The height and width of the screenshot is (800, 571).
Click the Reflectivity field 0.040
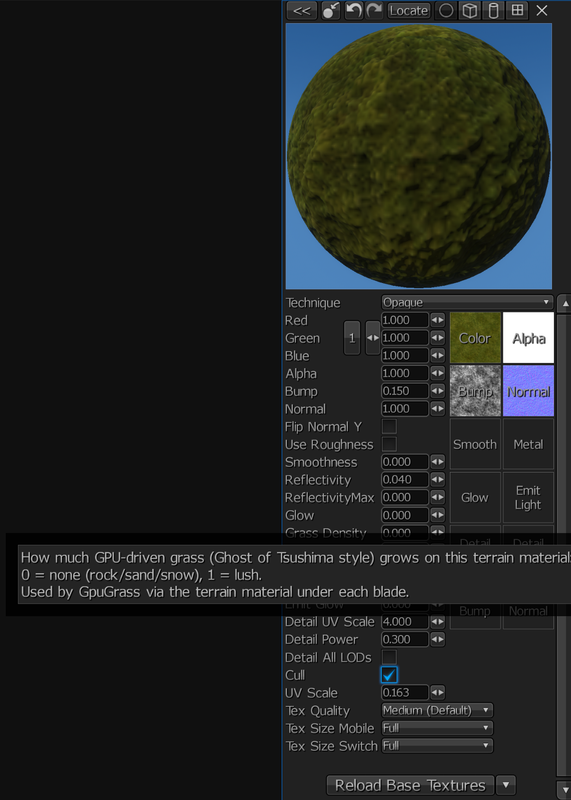(405, 480)
